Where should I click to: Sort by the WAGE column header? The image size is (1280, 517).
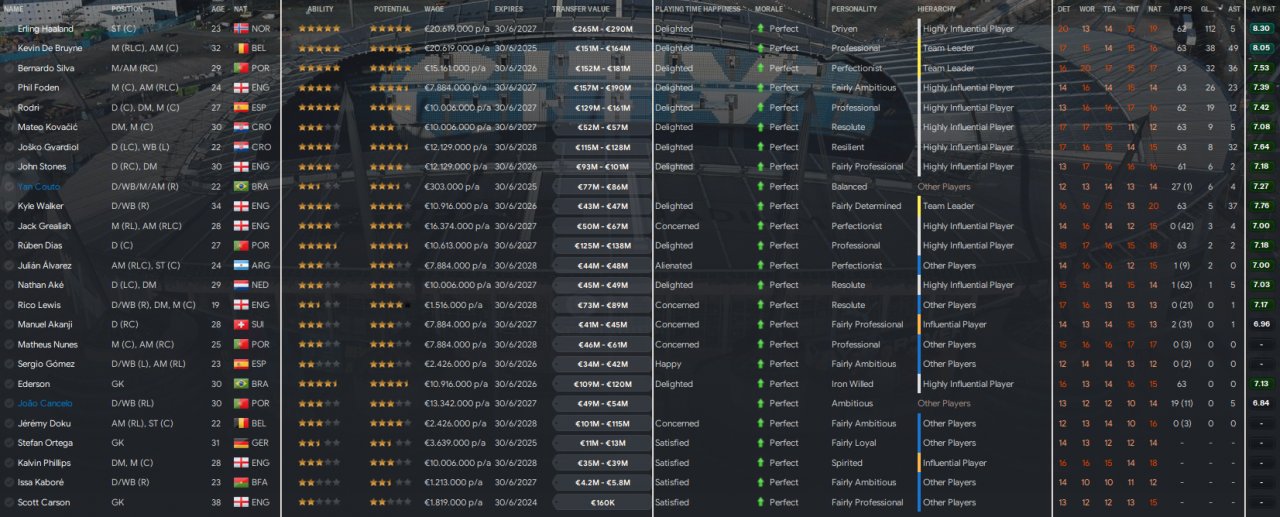click(434, 9)
